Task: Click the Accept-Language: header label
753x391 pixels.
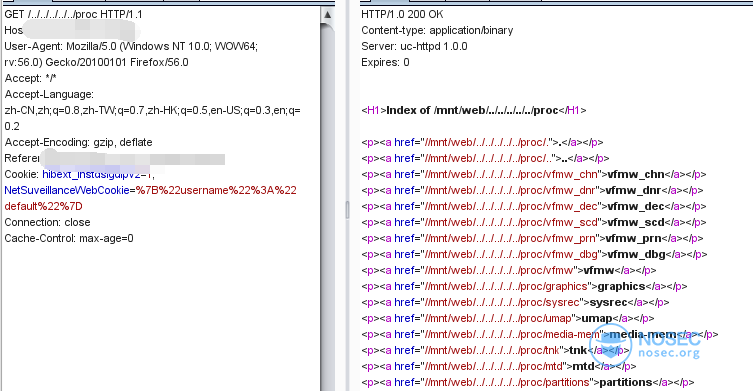Action: pyautogui.click(x=49, y=95)
